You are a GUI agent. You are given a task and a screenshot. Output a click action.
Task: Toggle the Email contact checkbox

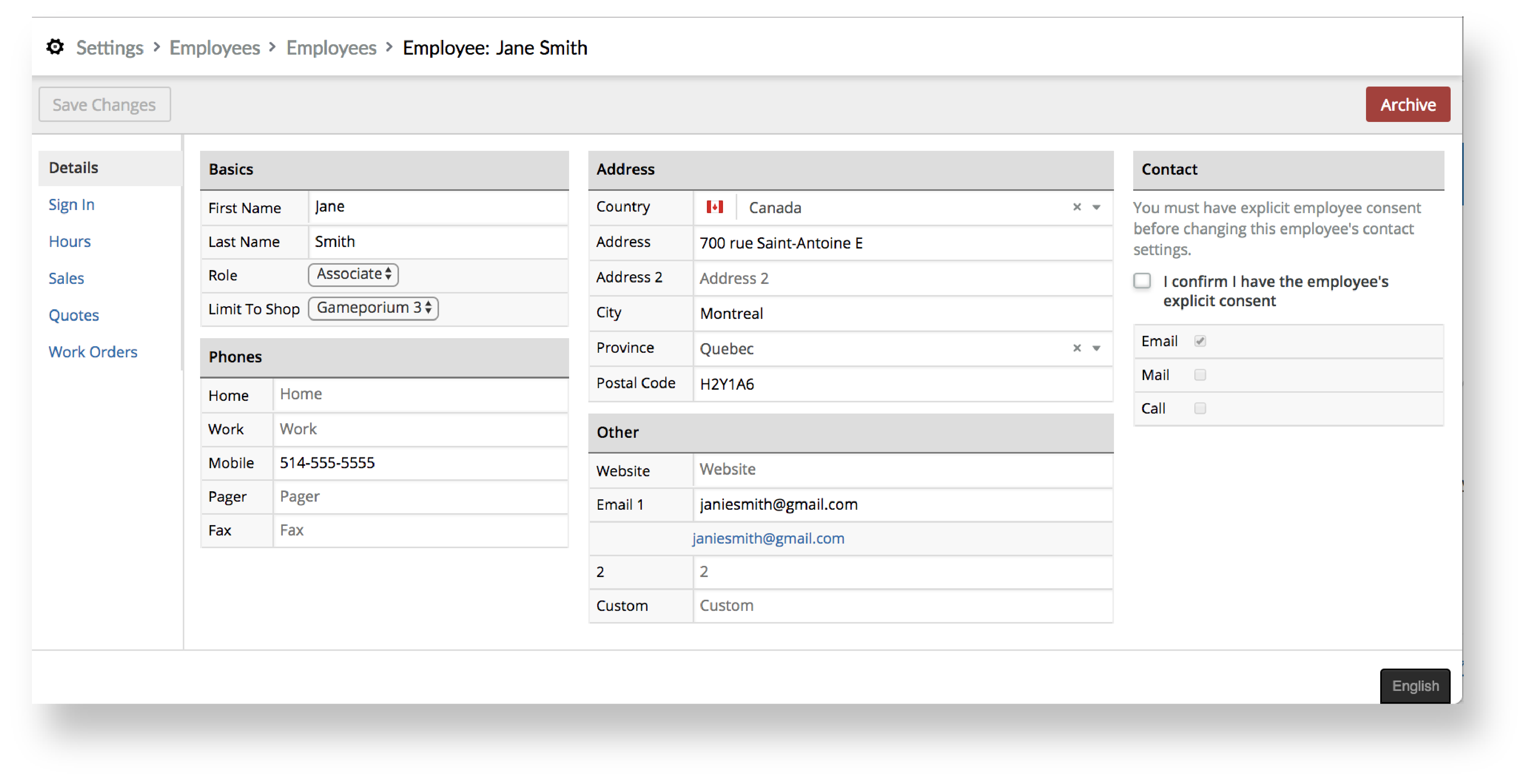[1199, 340]
